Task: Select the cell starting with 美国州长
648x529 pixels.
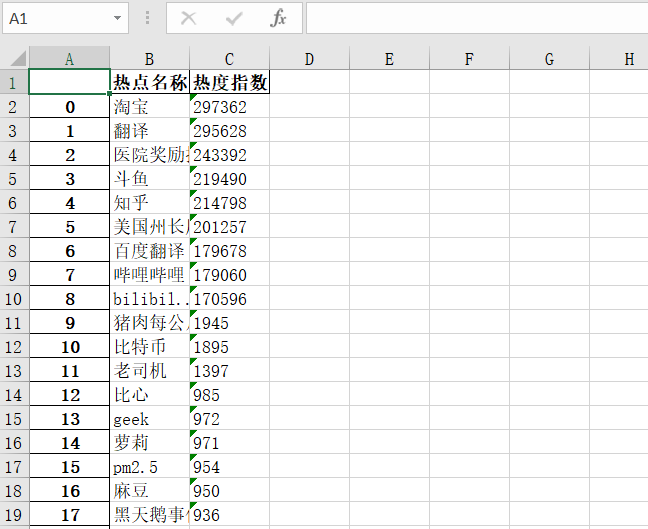Action: (150, 226)
